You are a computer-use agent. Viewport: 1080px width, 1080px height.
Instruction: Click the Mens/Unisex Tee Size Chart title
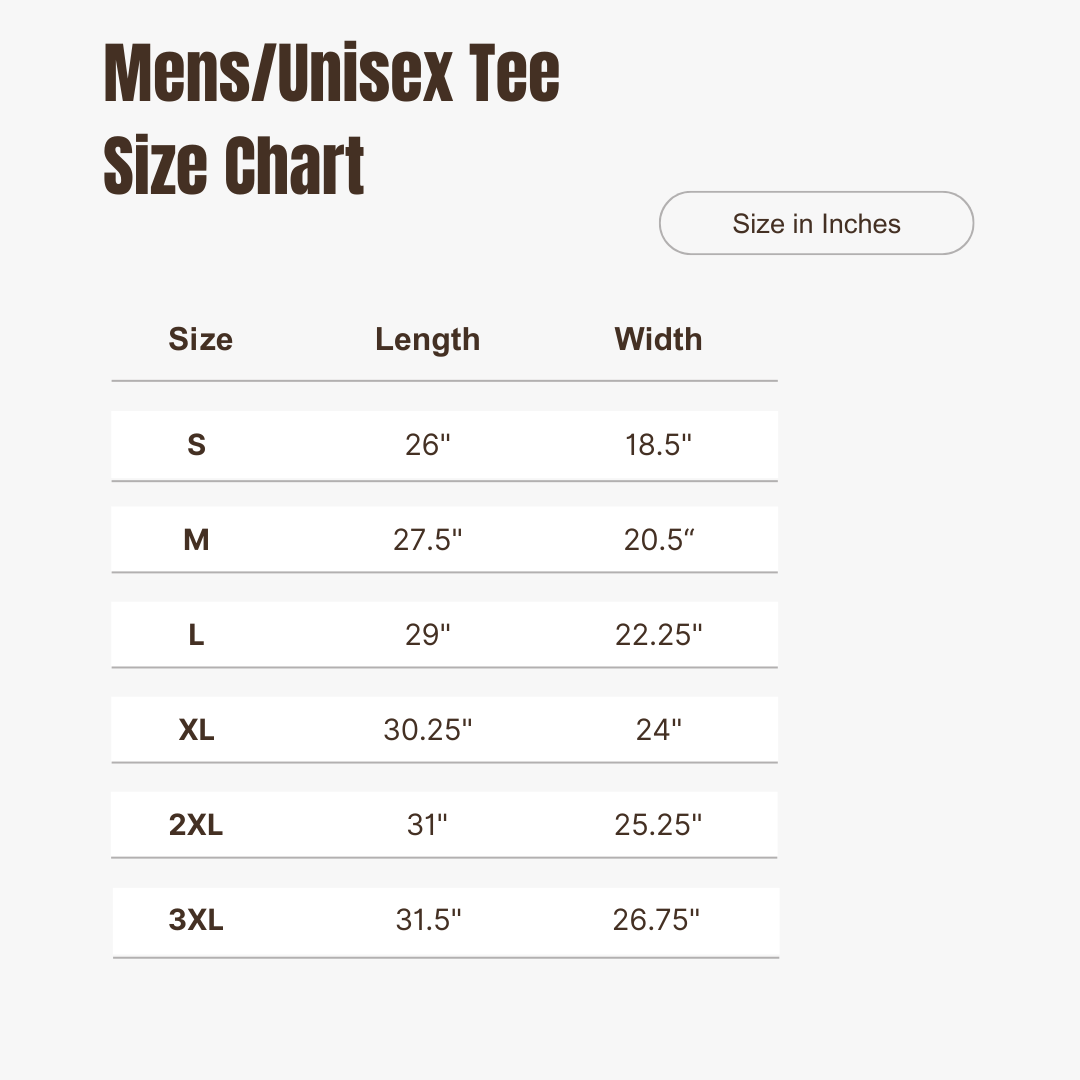click(x=331, y=118)
